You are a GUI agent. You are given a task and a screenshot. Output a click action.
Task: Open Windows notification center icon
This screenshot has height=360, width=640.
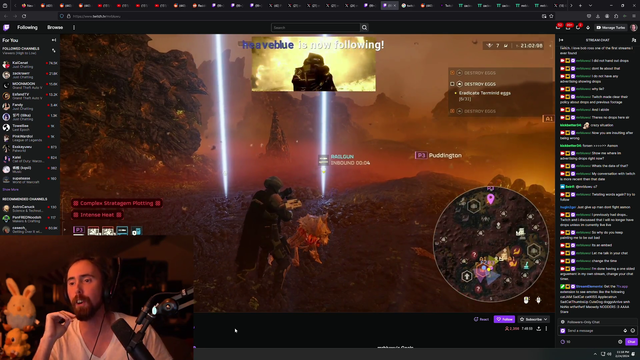point(634,354)
